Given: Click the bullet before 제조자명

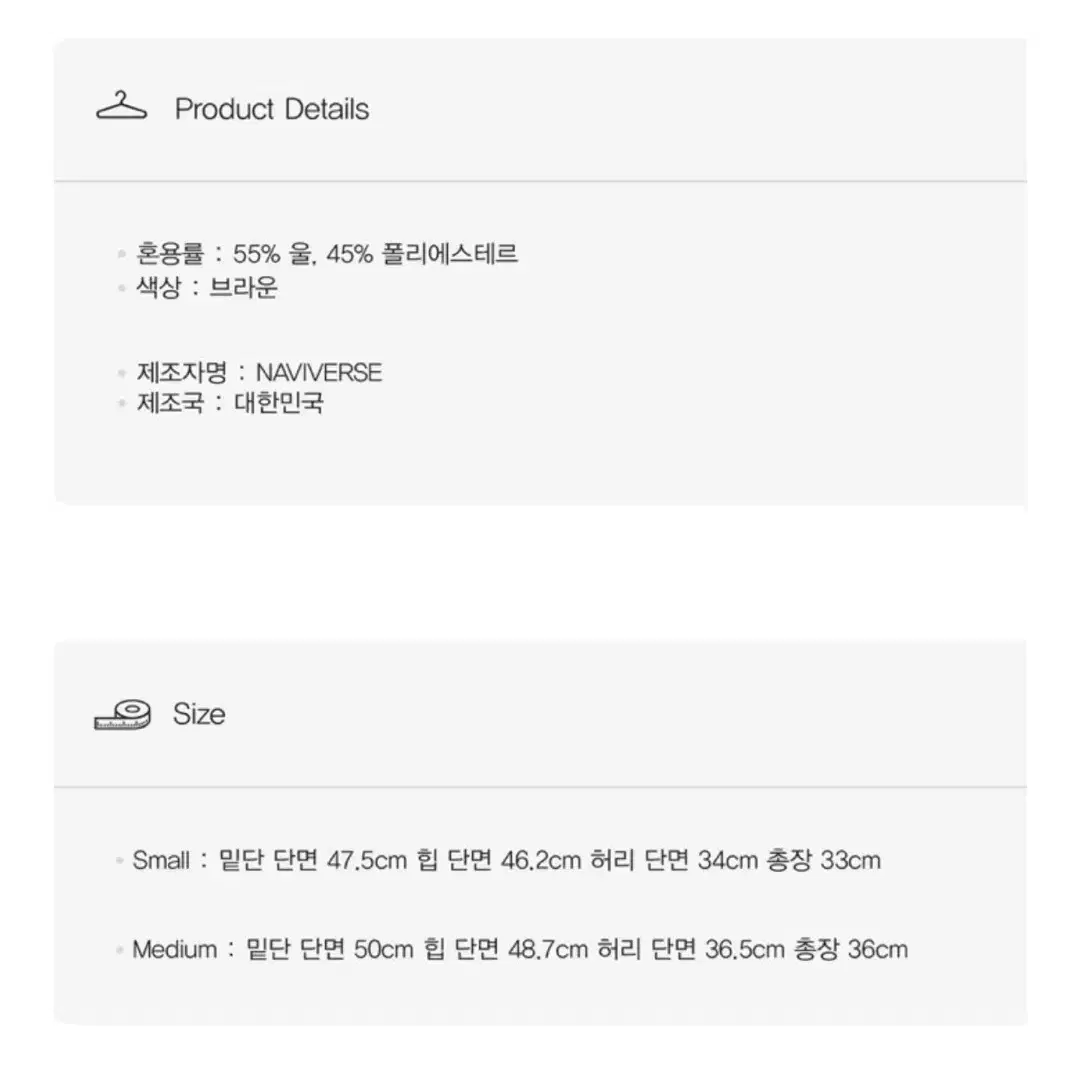Looking at the screenshot, I should click(x=122, y=373).
